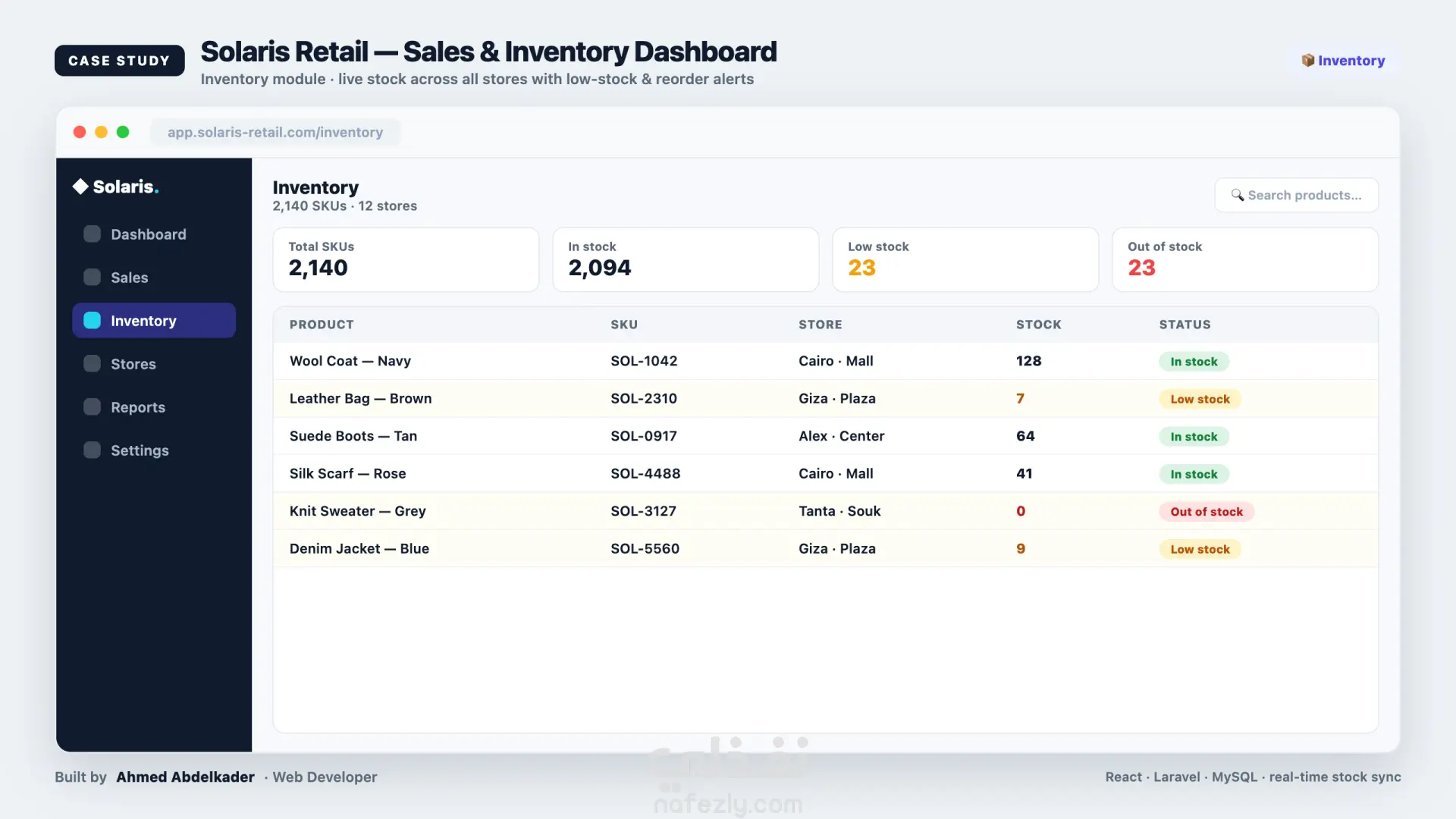Click the search magnifier icon

pos(1238,195)
